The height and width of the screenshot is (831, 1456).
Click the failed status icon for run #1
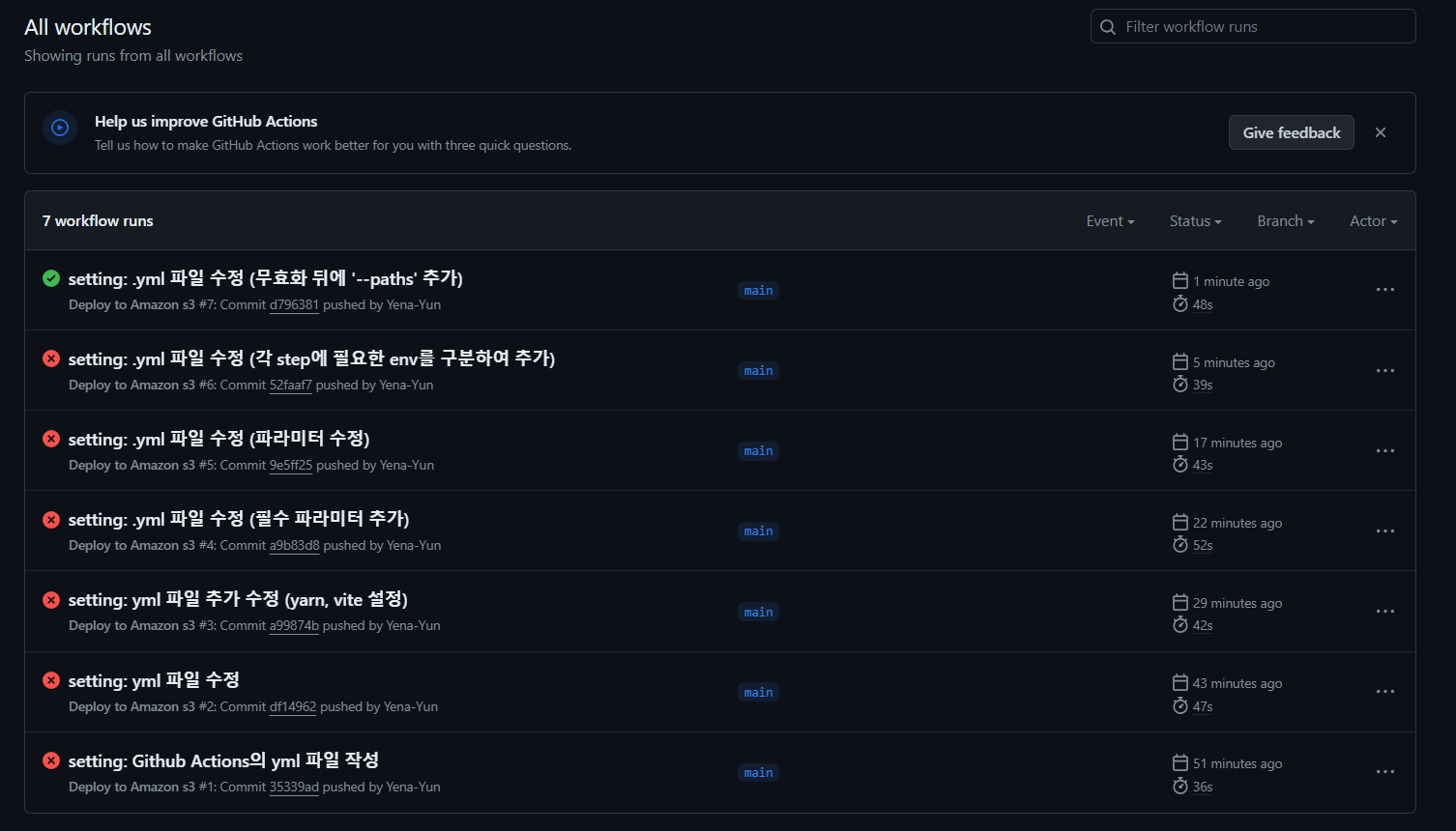51,760
